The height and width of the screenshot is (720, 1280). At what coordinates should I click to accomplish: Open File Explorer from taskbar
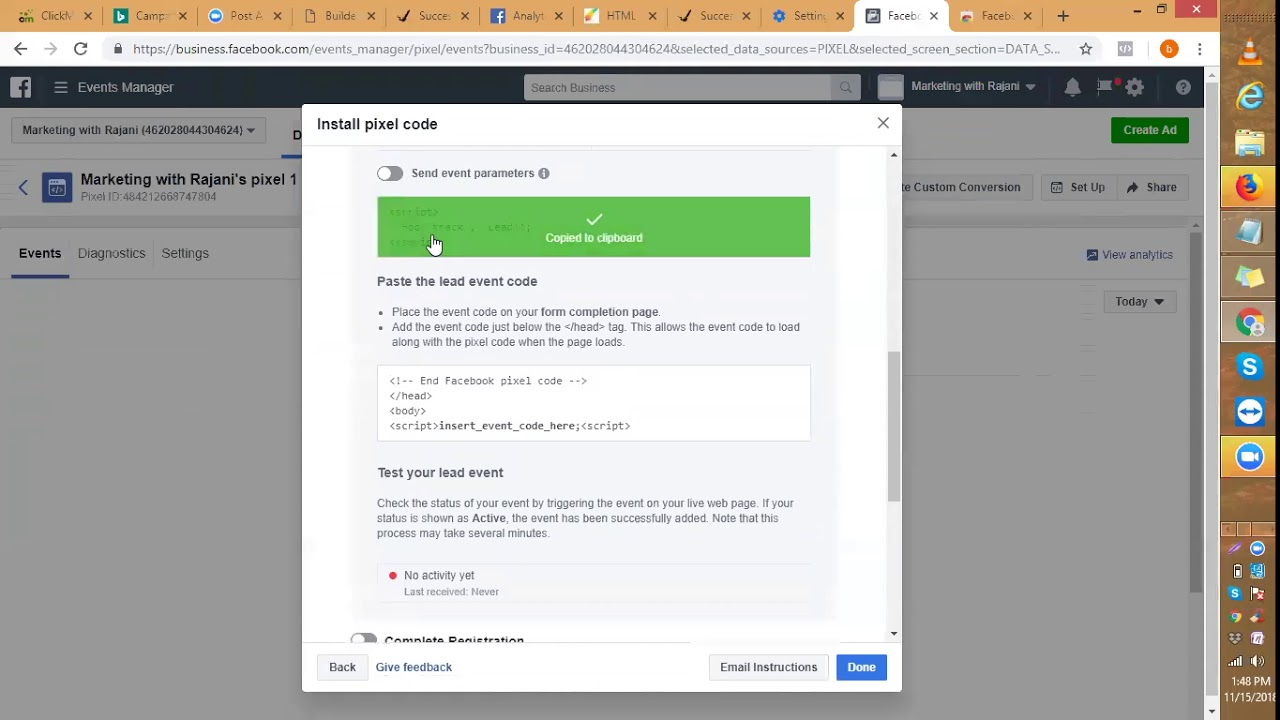[1249, 142]
